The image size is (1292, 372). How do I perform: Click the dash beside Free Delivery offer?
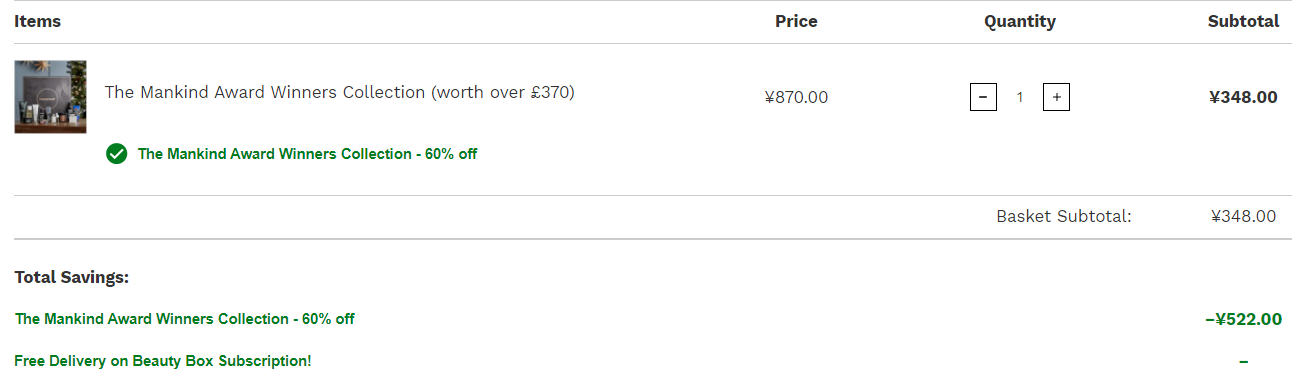pos(1243,360)
